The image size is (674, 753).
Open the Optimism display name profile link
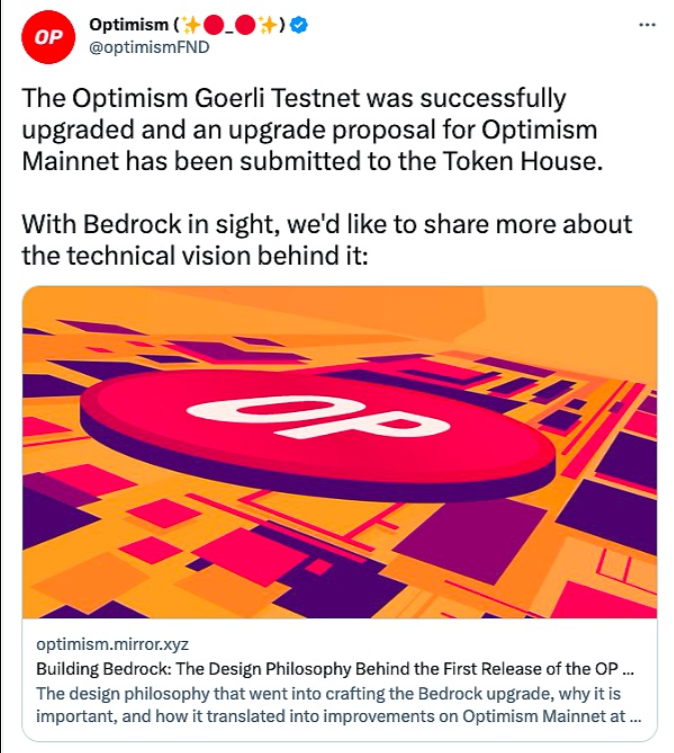coord(130,25)
